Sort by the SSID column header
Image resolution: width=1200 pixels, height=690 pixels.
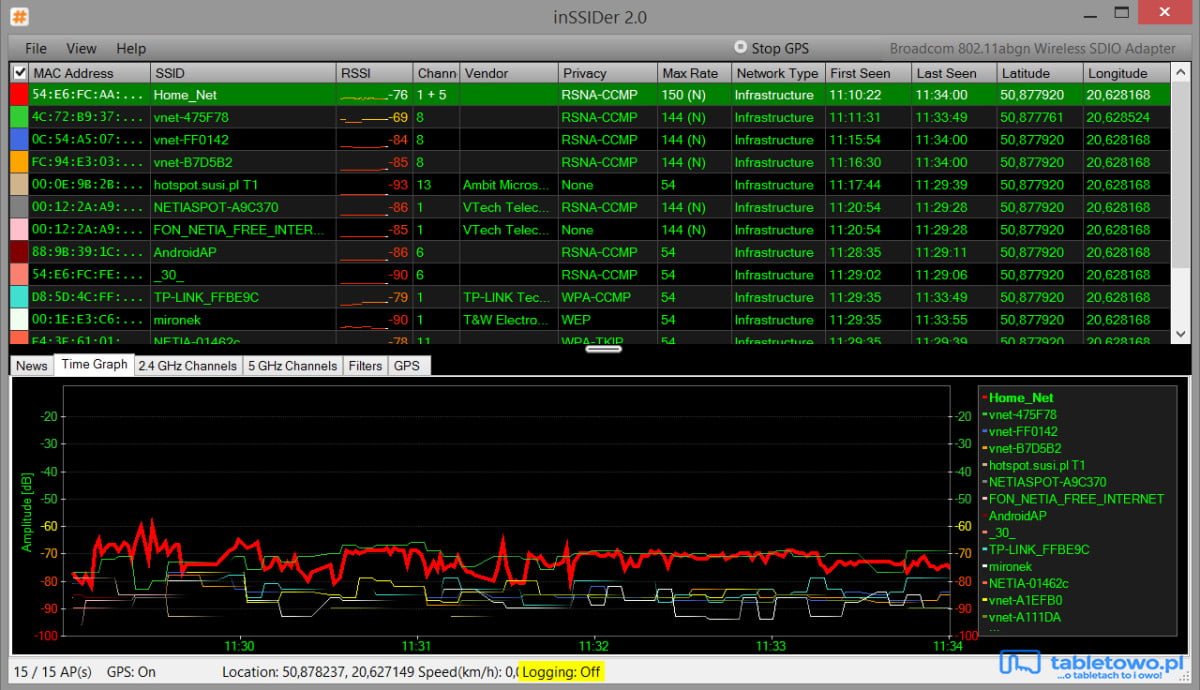point(243,73)
